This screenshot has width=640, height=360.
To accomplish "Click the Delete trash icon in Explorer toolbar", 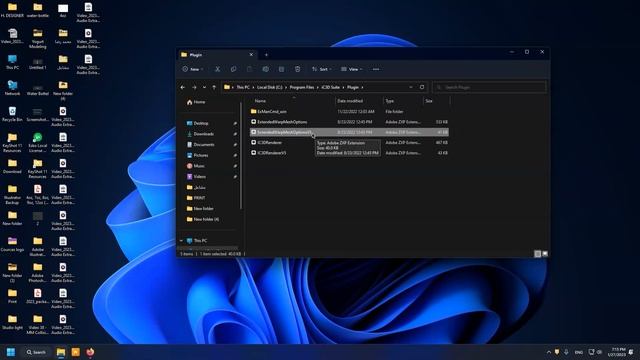I will [x=298, y=69].
